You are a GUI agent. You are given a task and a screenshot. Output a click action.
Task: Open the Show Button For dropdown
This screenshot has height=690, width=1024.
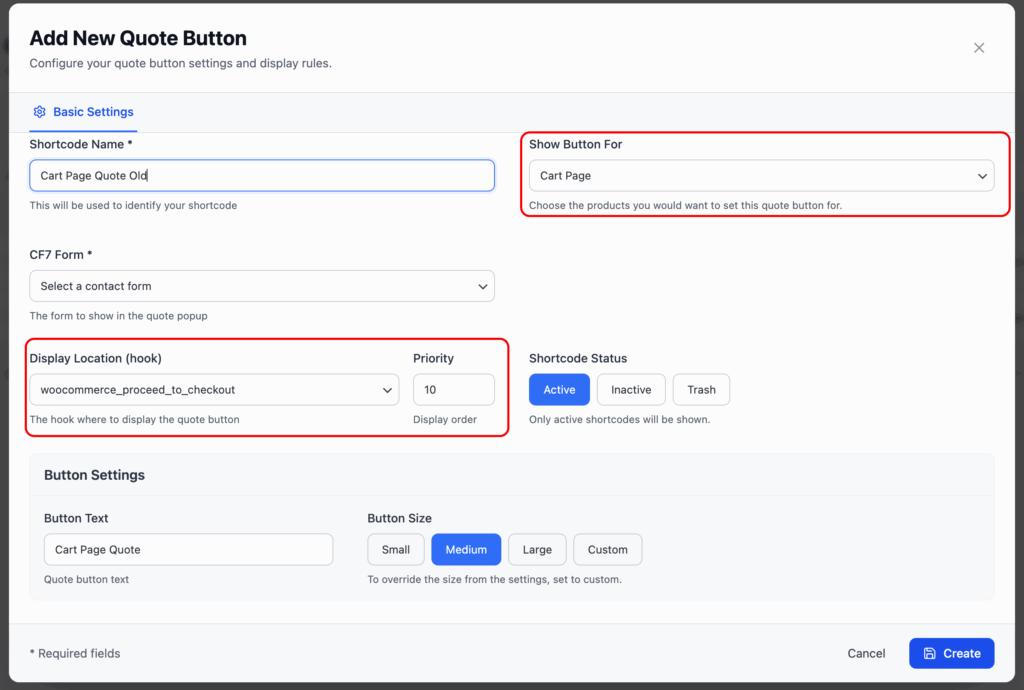(761, 176)
